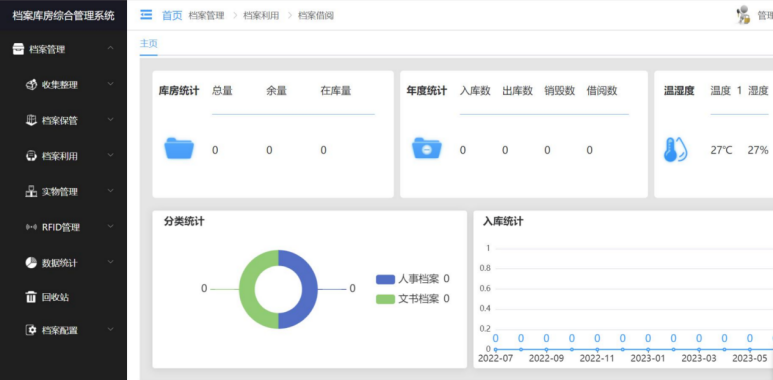Image resolution: width=773 pixels, height=380 pixels.
Task: Toggle 人事档案 legend item in pie chart
Action: 413,279
